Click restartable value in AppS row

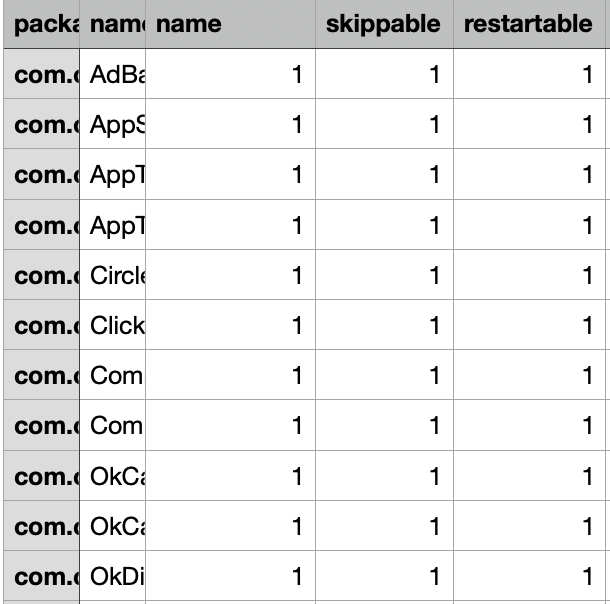(x=529, y=124)
